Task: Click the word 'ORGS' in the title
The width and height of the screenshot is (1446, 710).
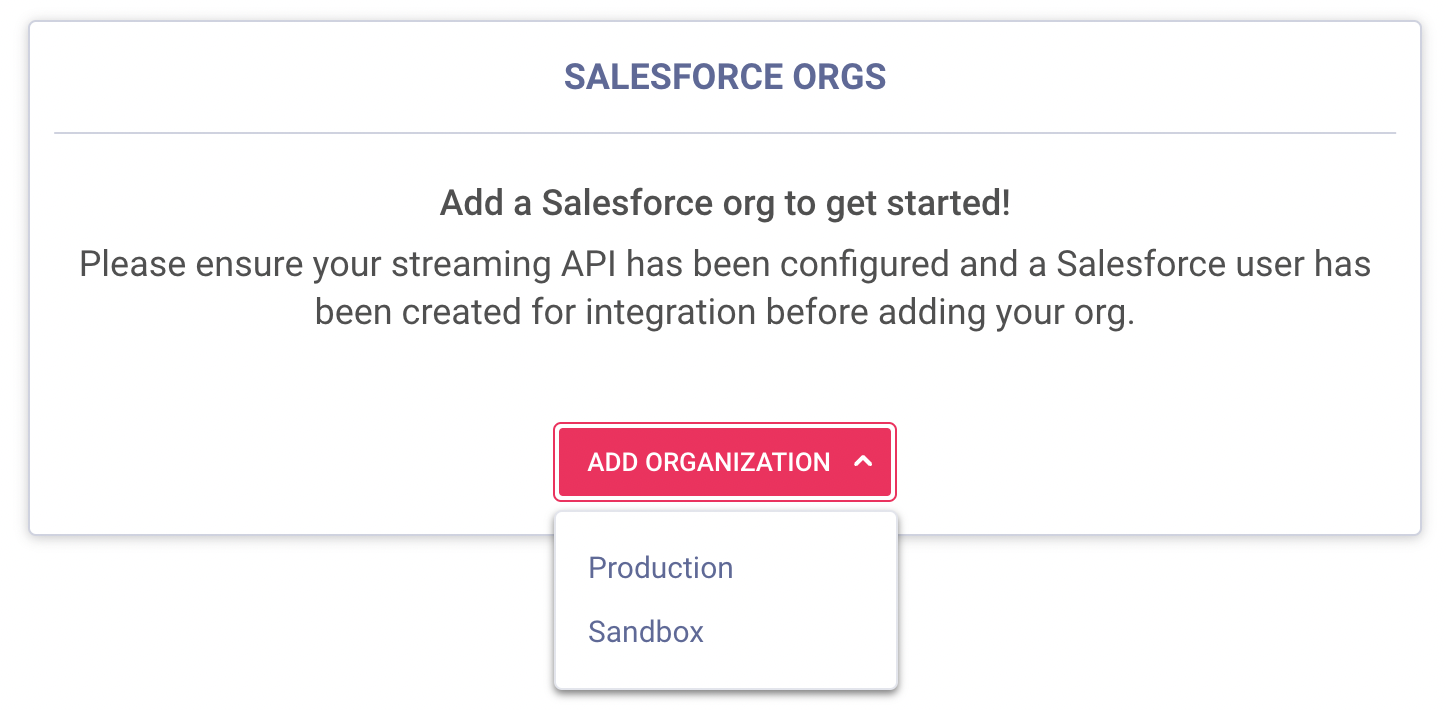Action: (x=839, y=77)
